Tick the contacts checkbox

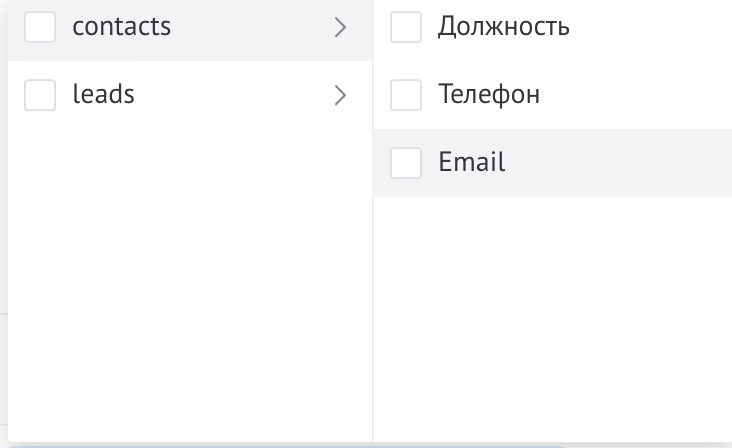pyautogui.click(x=40, y=27)
